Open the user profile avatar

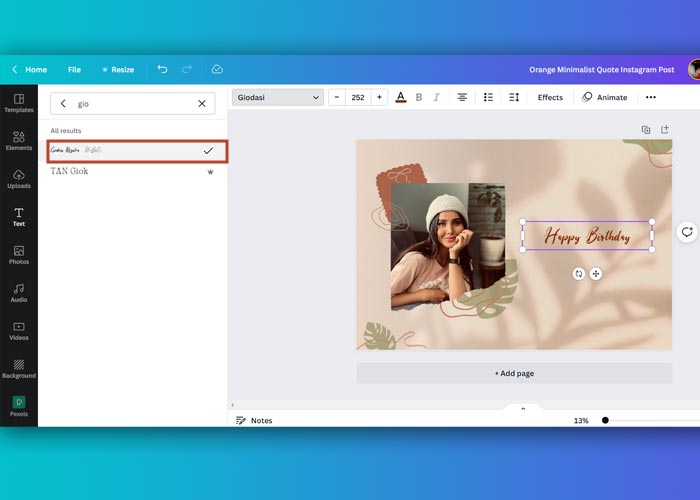(x=694, y=70)
